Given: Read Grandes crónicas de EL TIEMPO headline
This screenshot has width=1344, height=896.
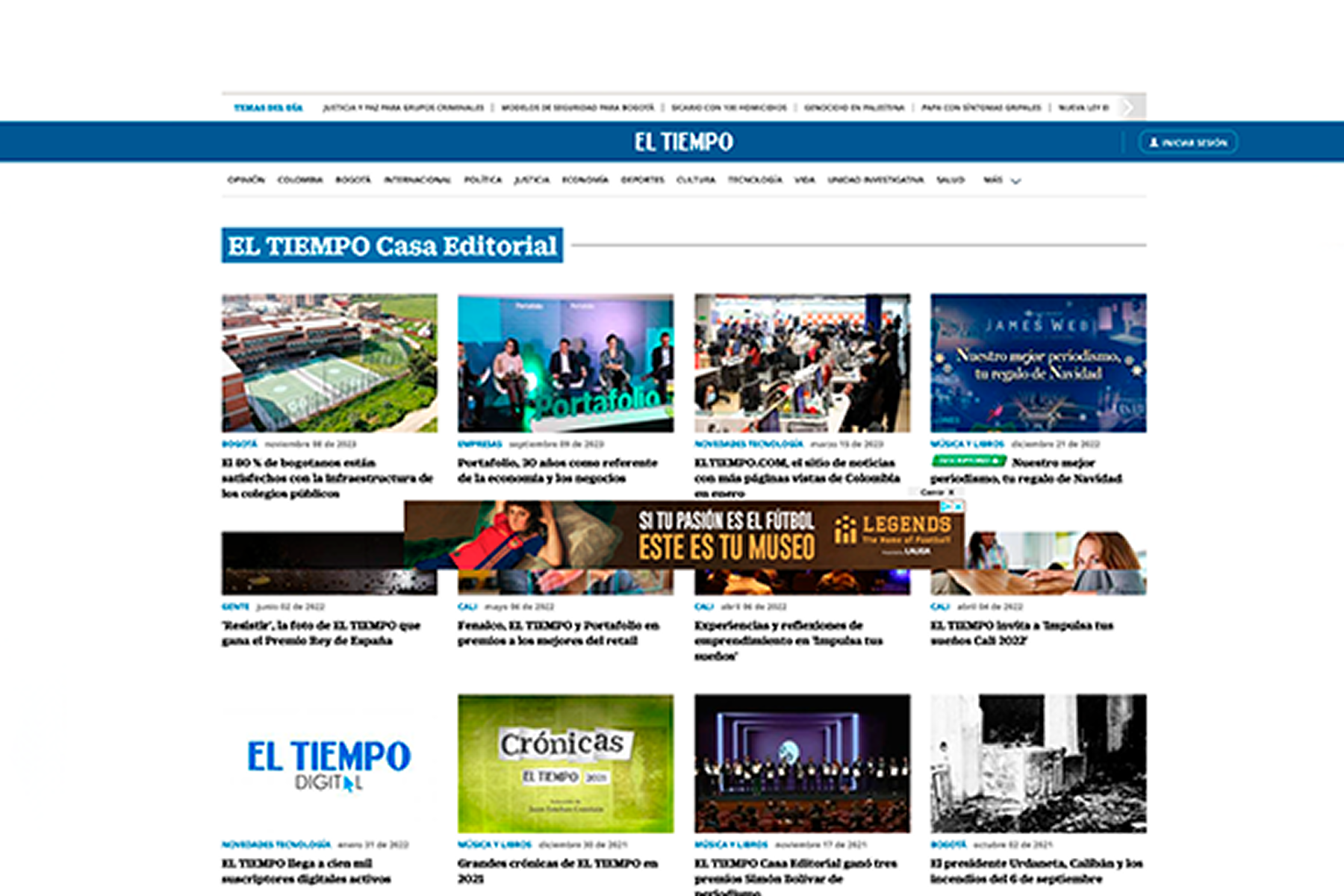Looking at the screenshot, I should [558, 871].
